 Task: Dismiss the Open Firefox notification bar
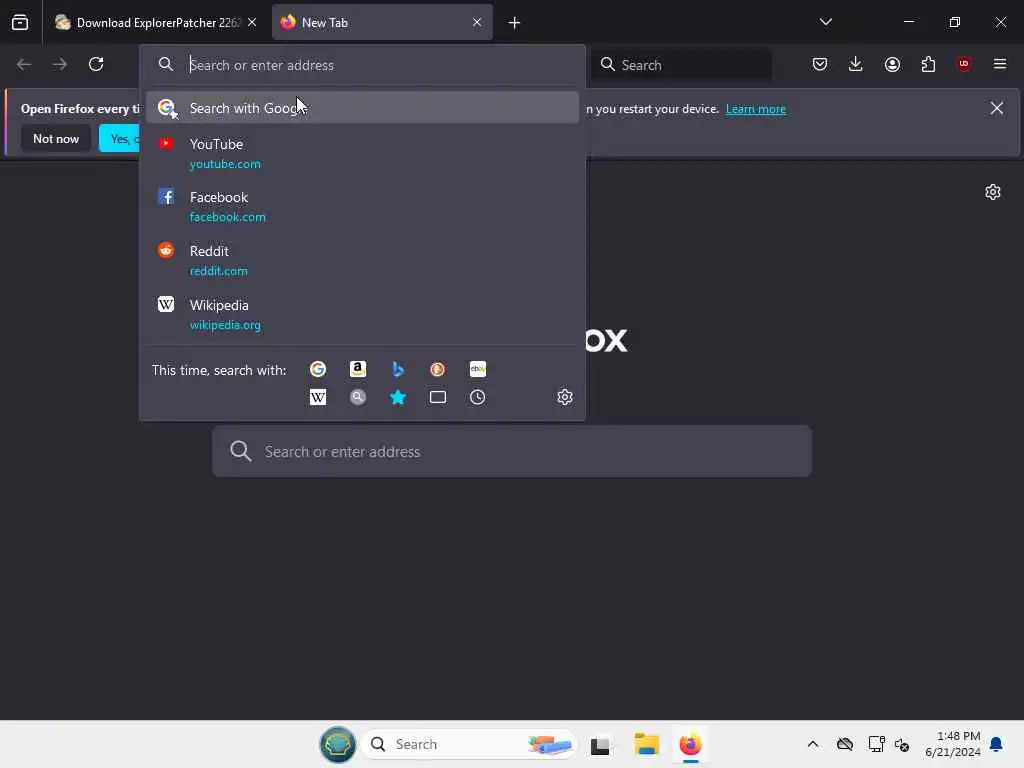click(x=997, y=108)
